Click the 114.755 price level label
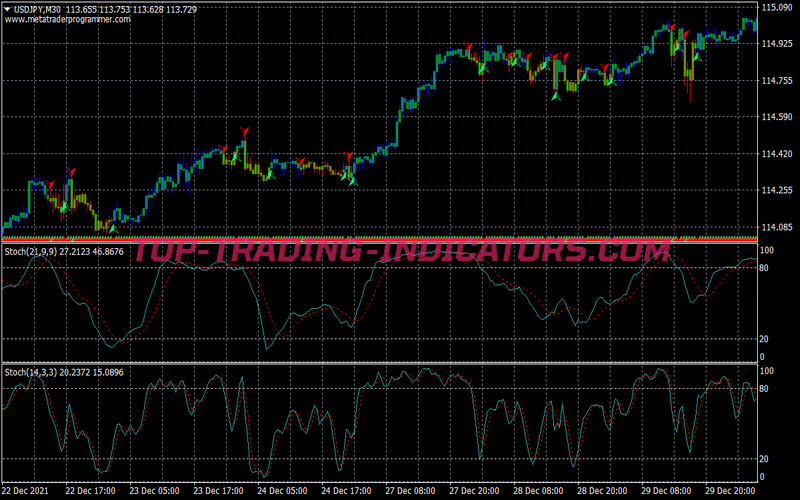This screenshot has height=500, width=800. pyautogui.click(x=777, y=81)
